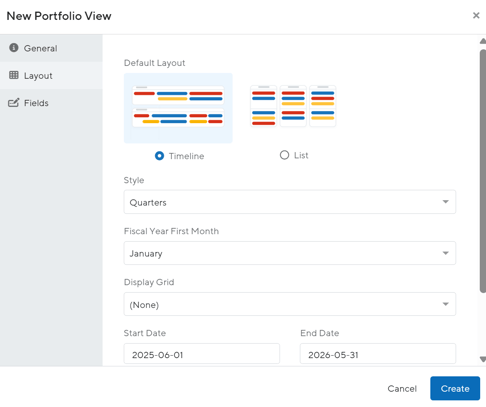
Task: Open the Display Grid dropdown
Action: pos(290,304)
